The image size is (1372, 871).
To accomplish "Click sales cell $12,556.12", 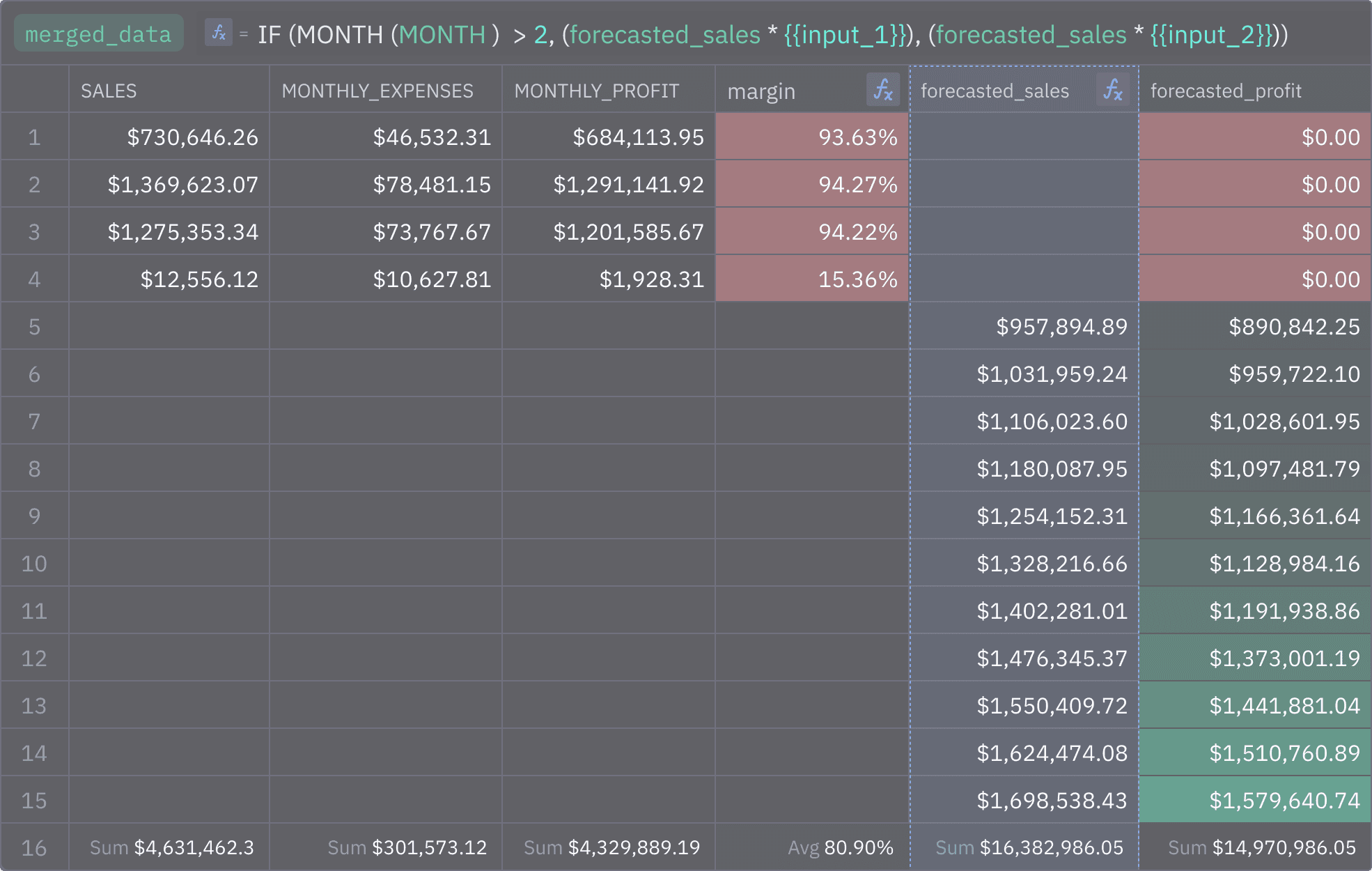I will (x=169, y=279).
